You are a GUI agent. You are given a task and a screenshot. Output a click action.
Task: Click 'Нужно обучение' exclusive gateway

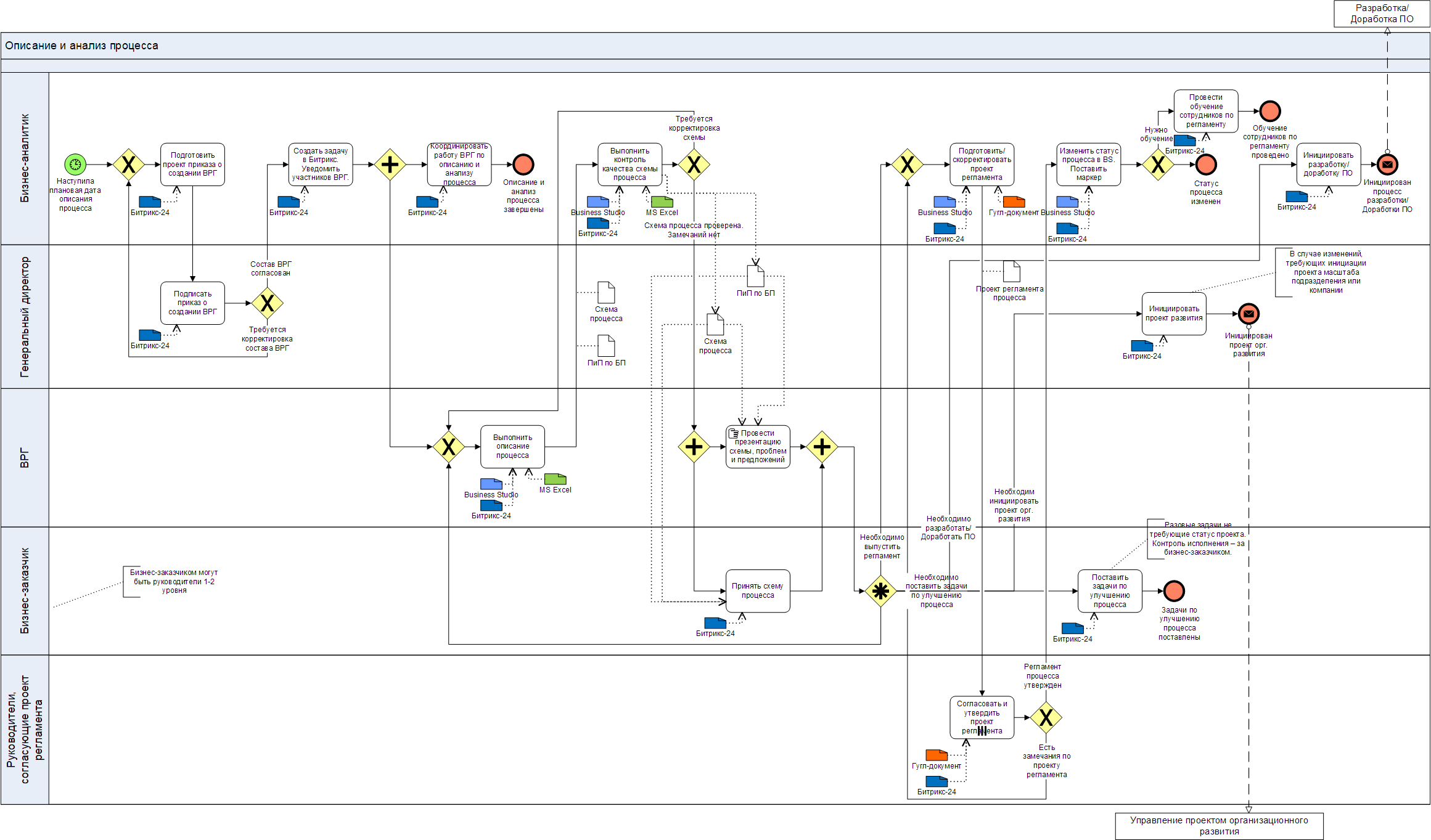[x=1158, y=165]
